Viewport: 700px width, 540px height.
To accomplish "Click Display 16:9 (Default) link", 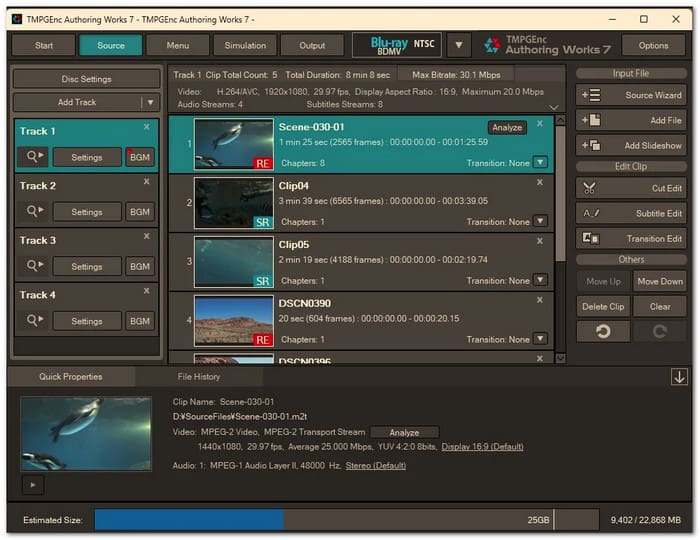I will [x=482, y=447].
